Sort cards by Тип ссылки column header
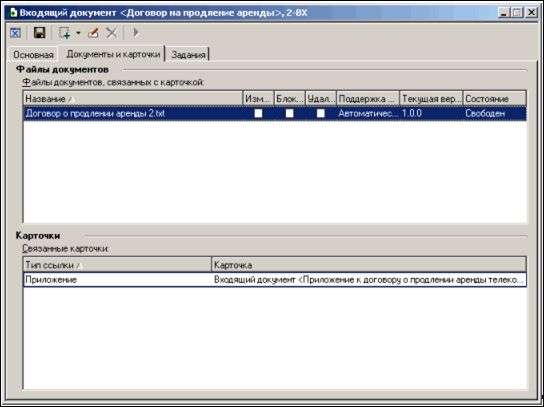 click(x=117, y=265)
